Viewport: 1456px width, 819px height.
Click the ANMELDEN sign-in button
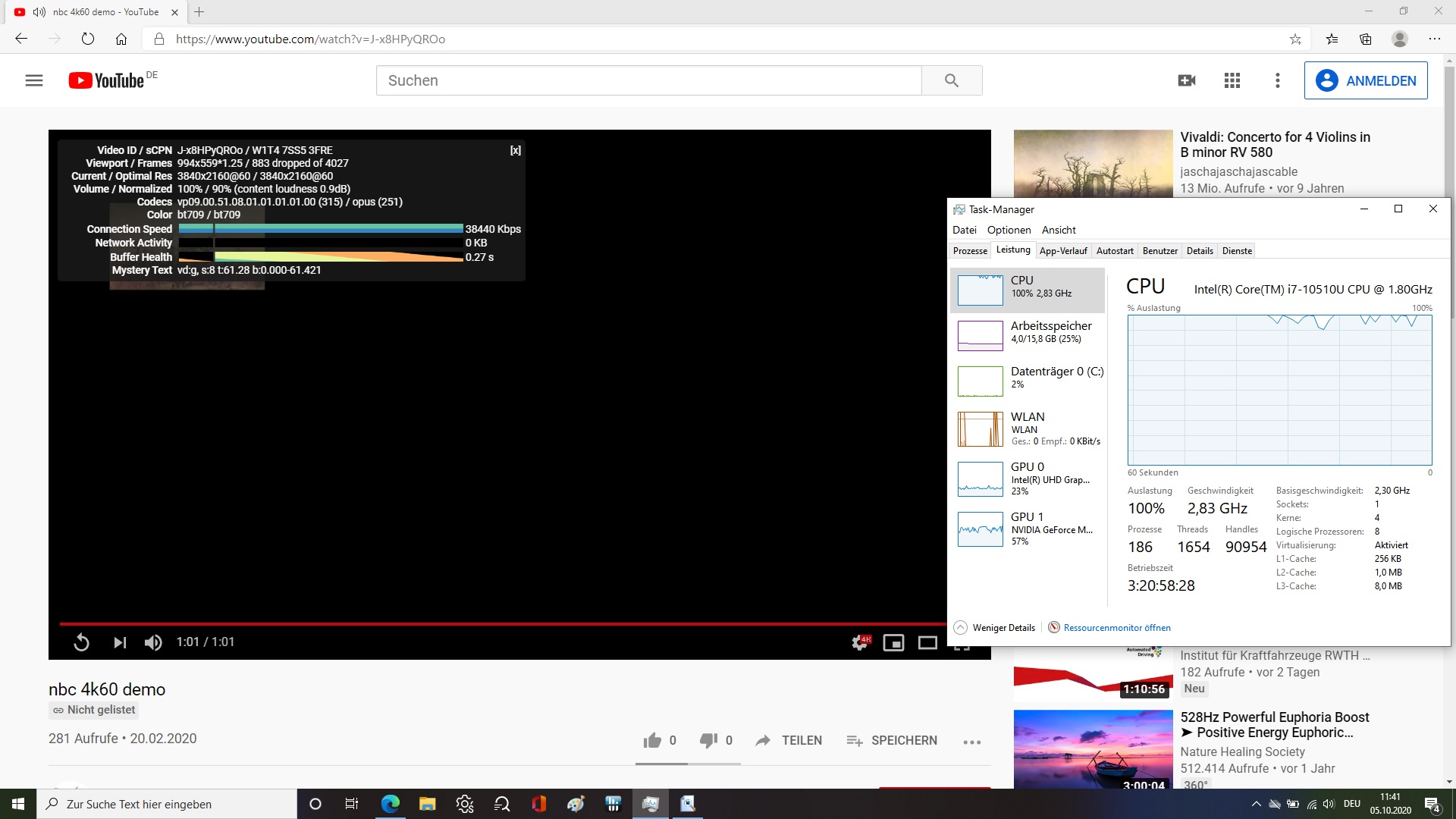pos(1365,80)
